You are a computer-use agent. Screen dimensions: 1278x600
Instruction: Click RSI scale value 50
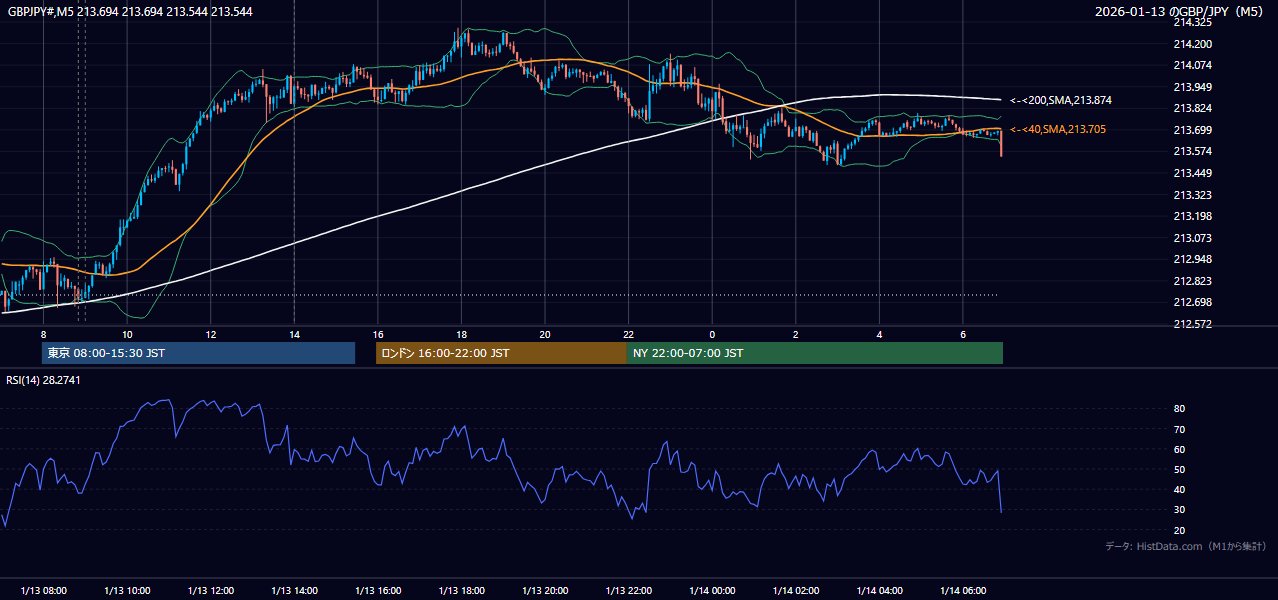click(x=1180, y=469)
